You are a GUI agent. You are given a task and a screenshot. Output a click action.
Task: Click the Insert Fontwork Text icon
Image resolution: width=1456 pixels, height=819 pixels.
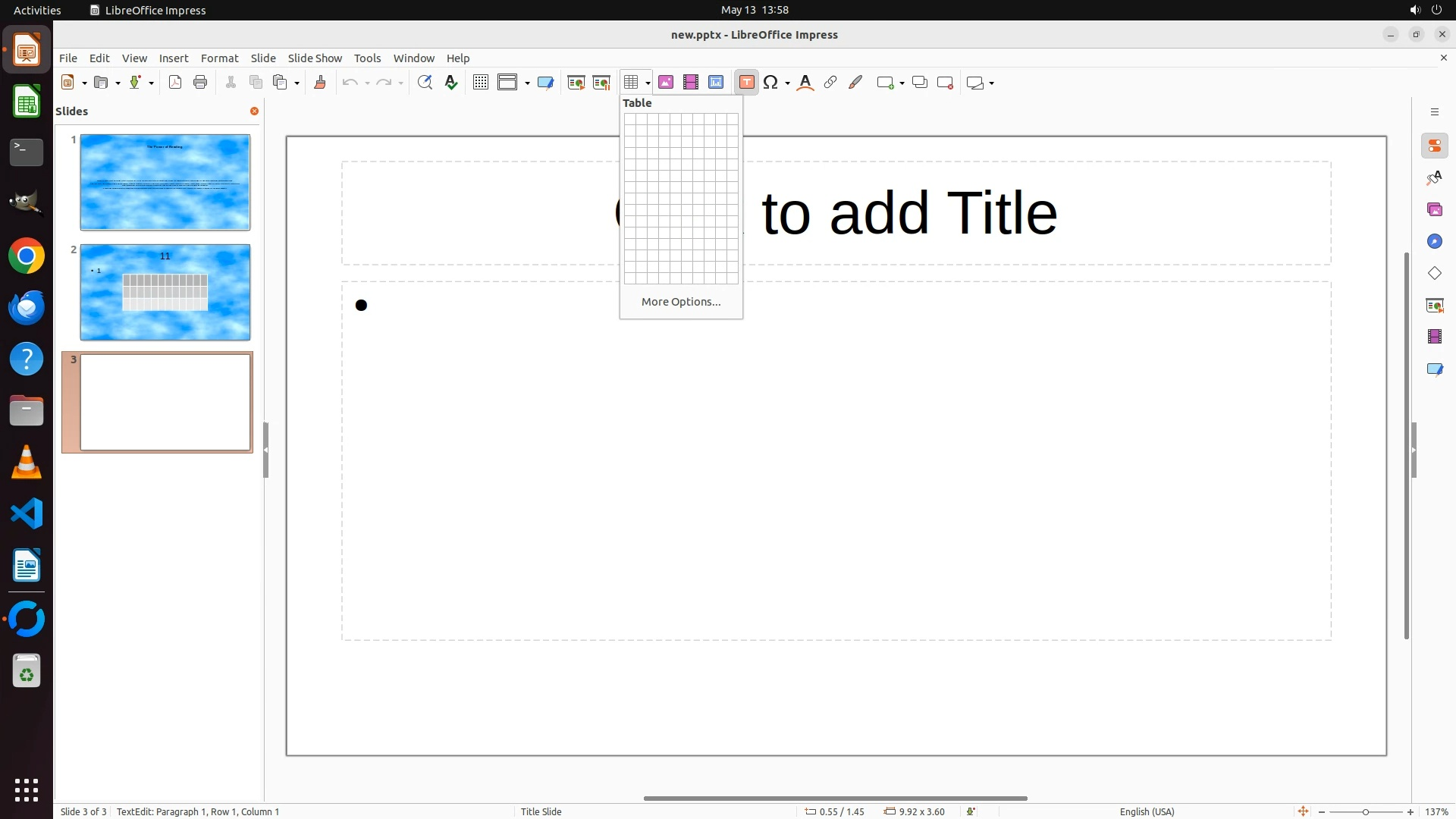[805, 83]
